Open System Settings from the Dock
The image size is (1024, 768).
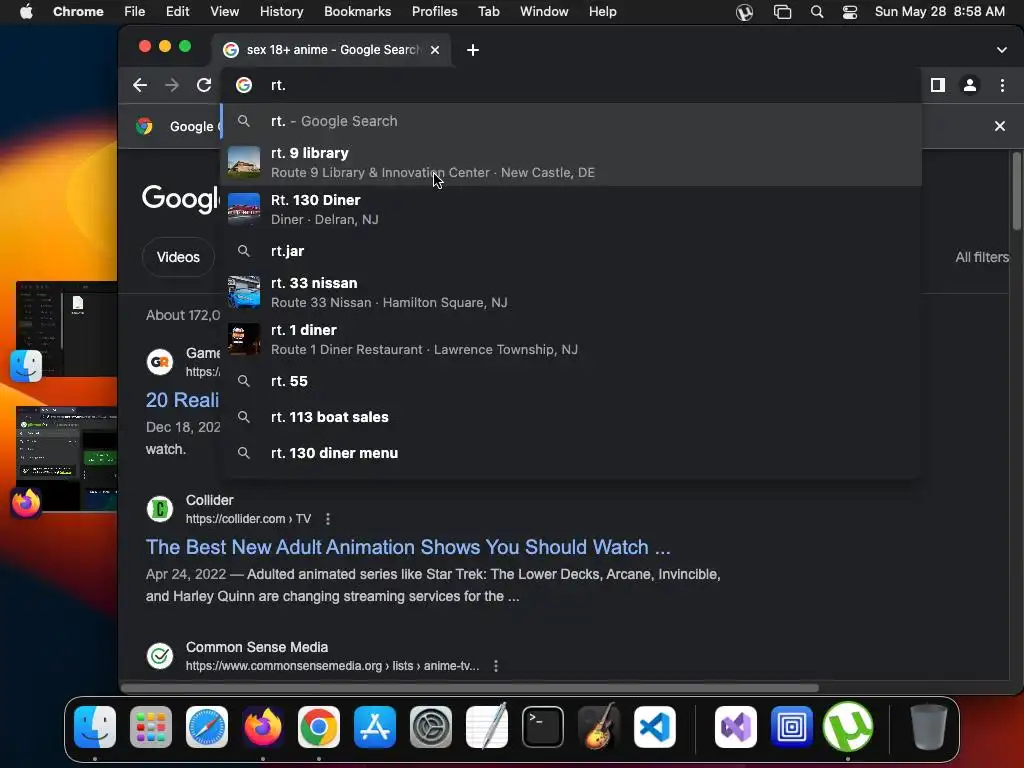click(431, 727)
